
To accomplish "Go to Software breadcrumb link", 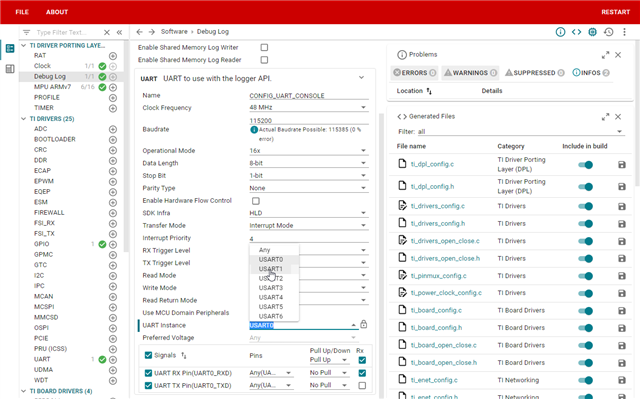I will coord(174,31).
